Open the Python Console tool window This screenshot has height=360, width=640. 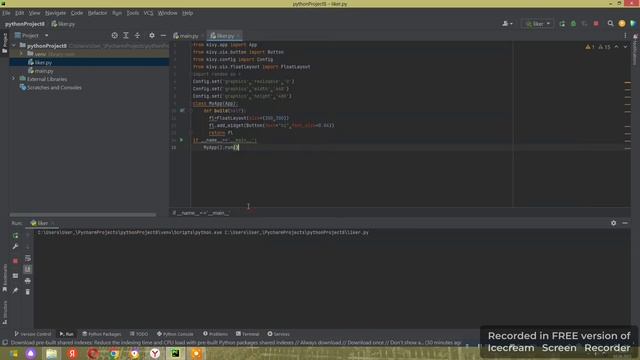pos(175,334)
